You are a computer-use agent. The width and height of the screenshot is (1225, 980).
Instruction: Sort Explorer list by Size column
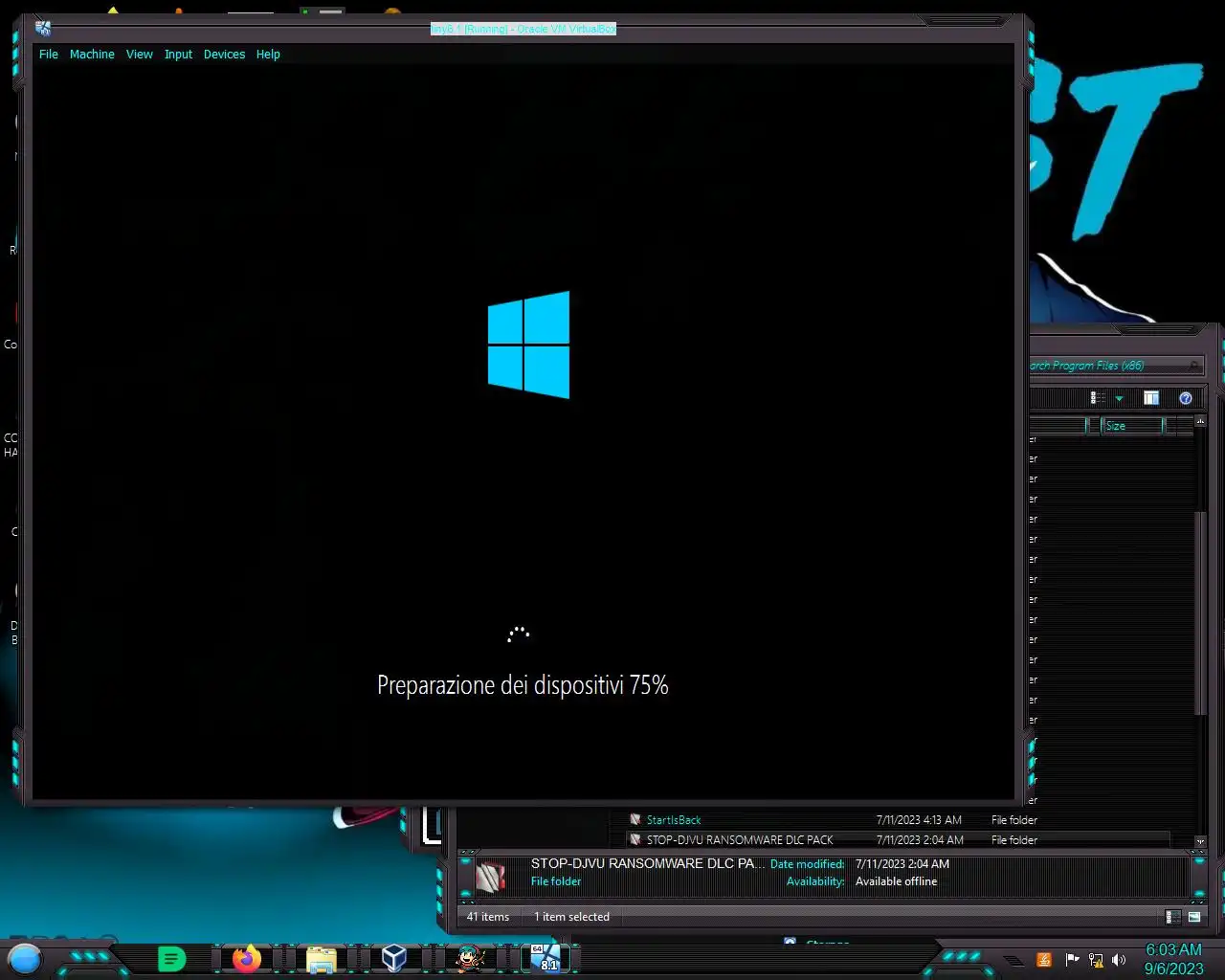tap(1132, 426)
